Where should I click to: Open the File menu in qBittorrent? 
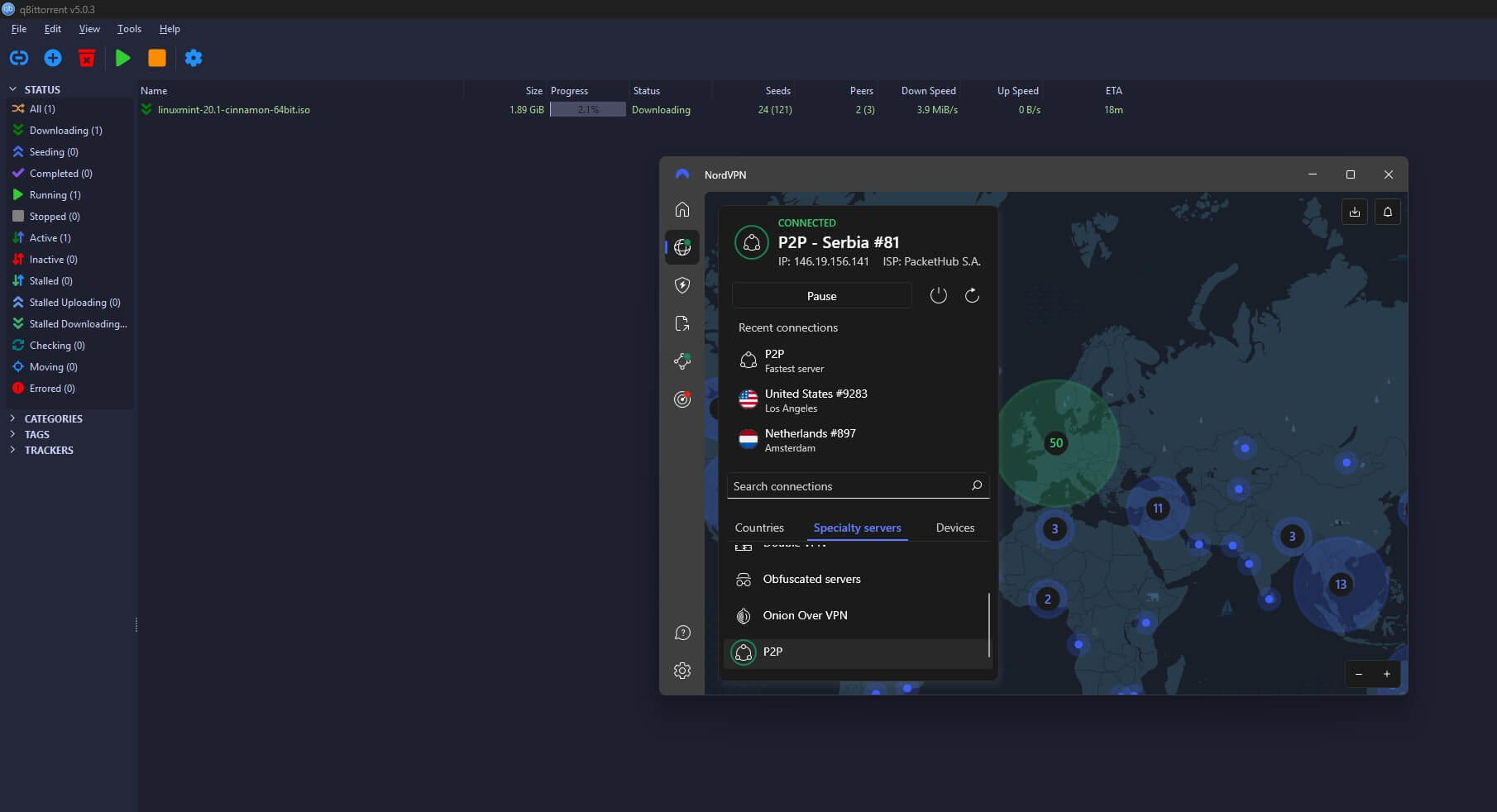coord(19,29)
